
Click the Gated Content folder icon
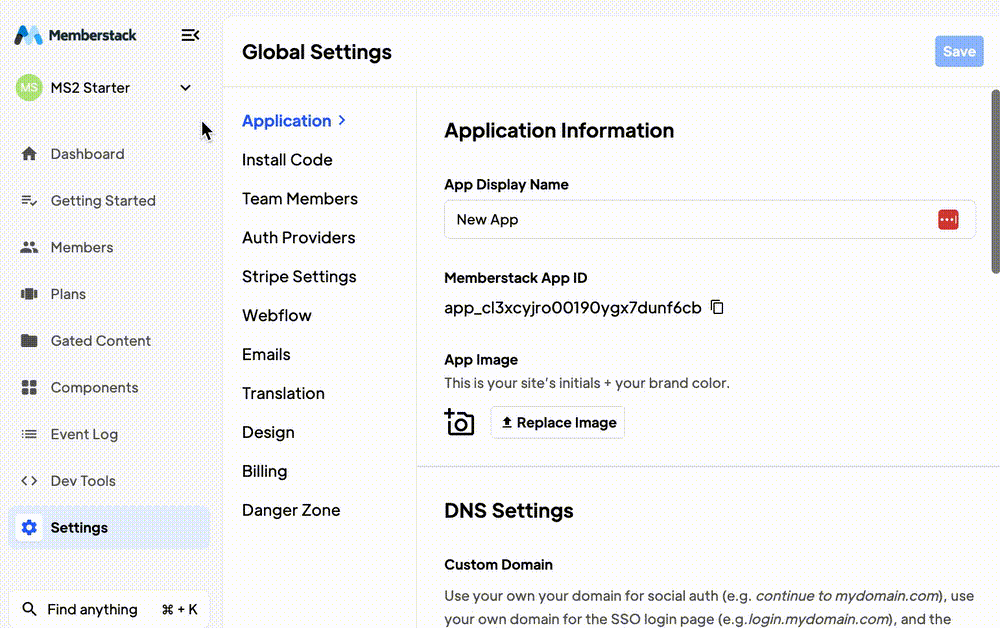29,340
